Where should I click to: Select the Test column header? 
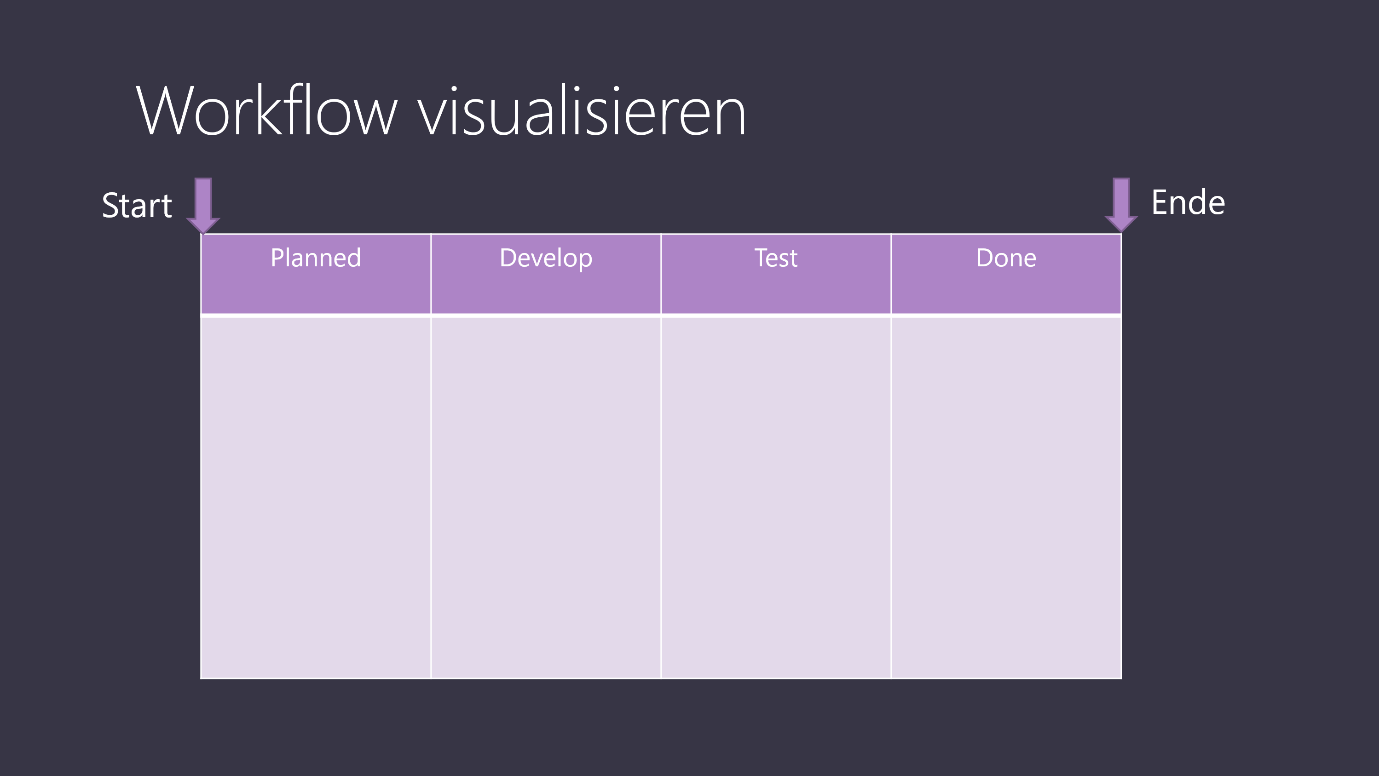(776, 274)
